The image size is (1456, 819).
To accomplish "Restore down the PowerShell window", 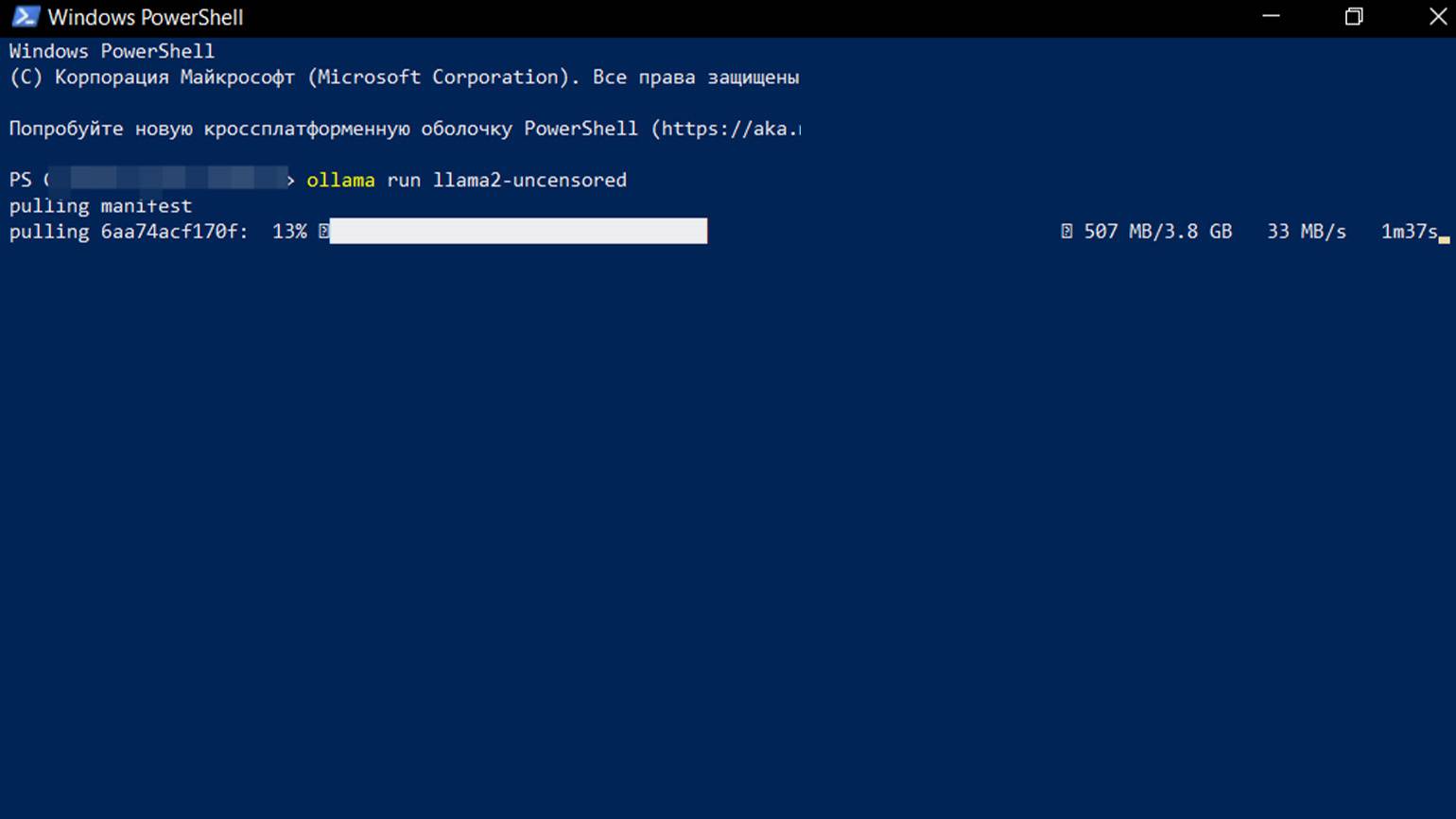I will [x=1354, y=17].
